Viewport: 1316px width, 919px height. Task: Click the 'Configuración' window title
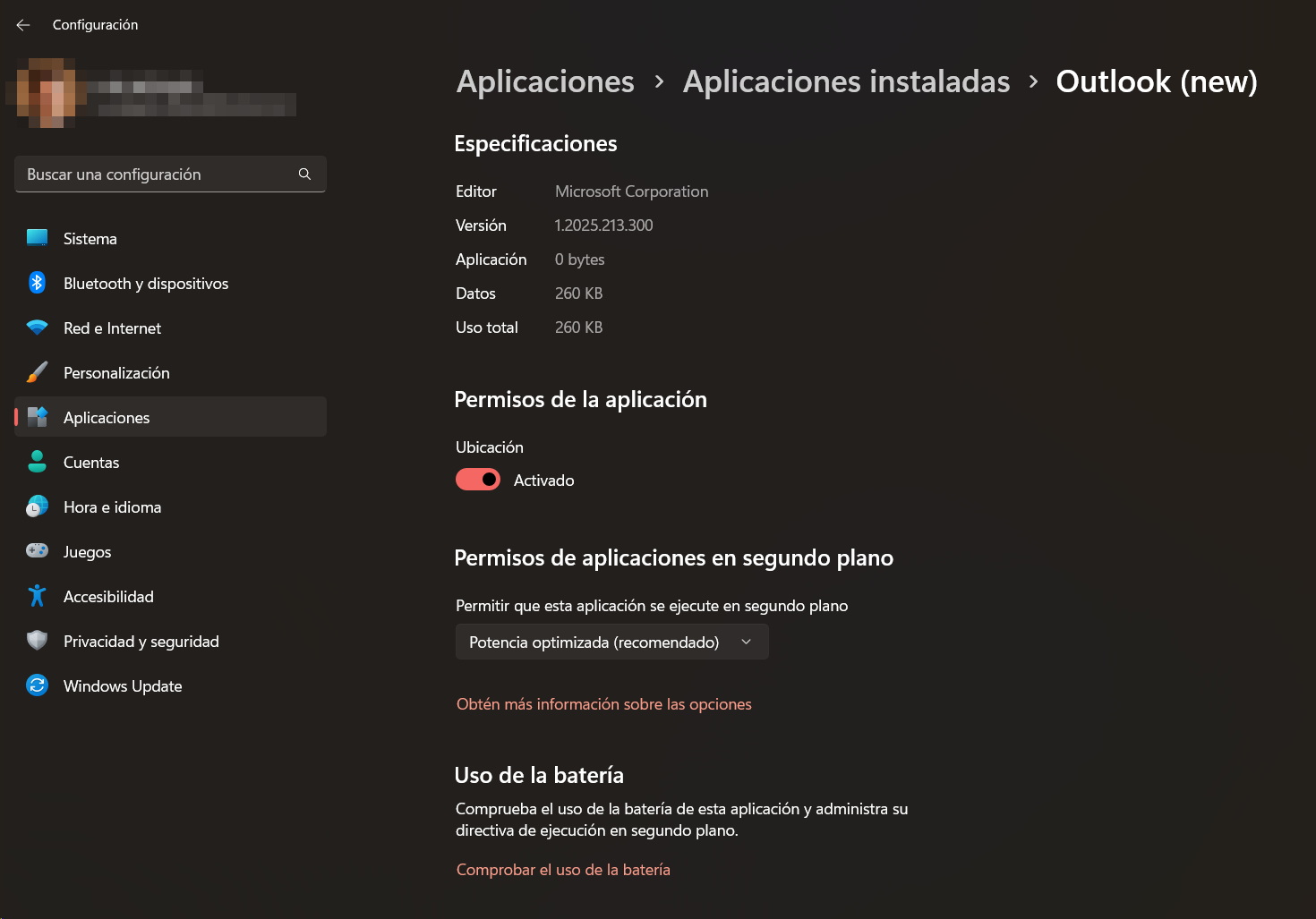click(x=95, y=25)
